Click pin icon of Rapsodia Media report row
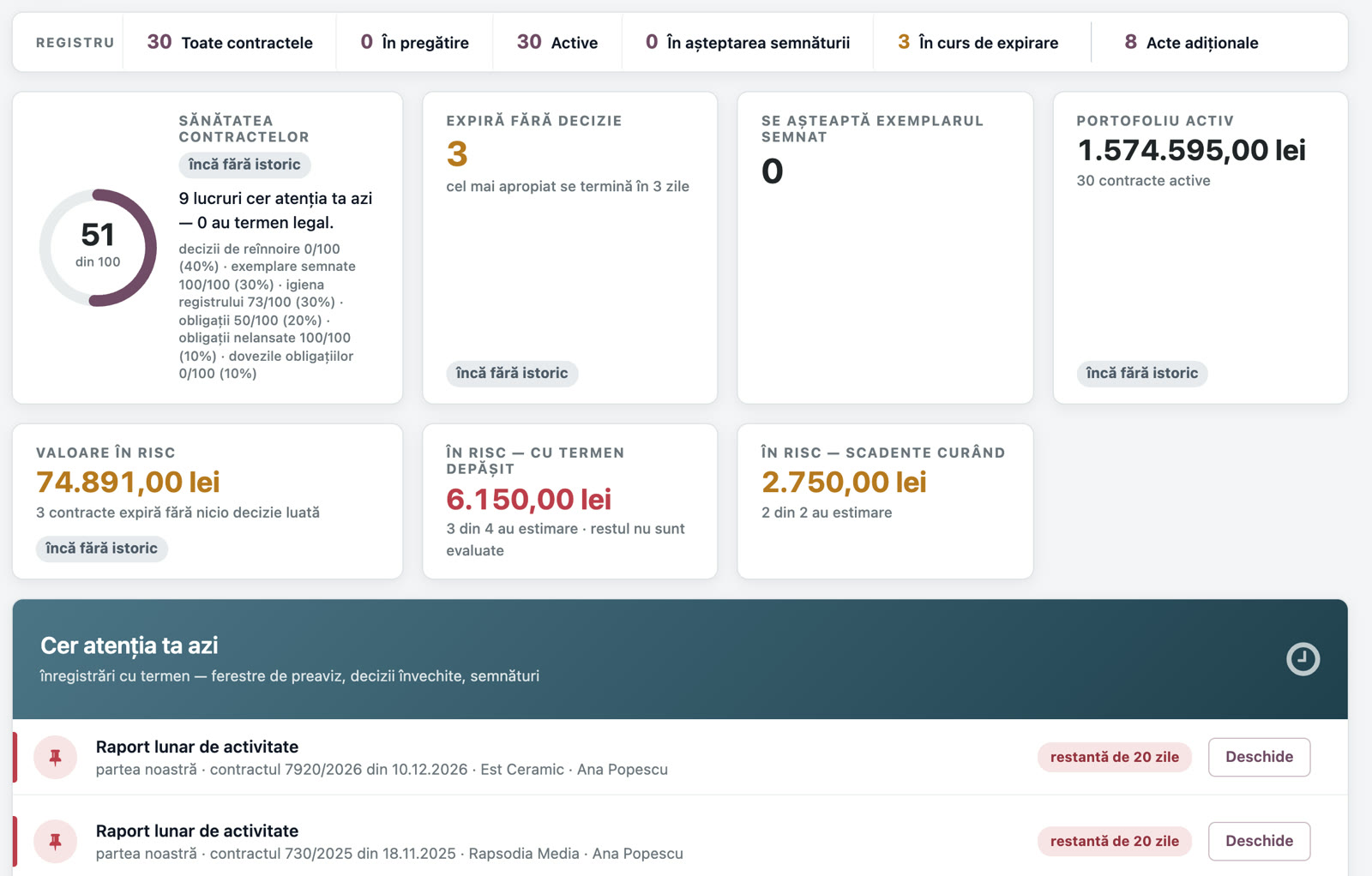1372x876 pixels. click(x=56, y=841)
